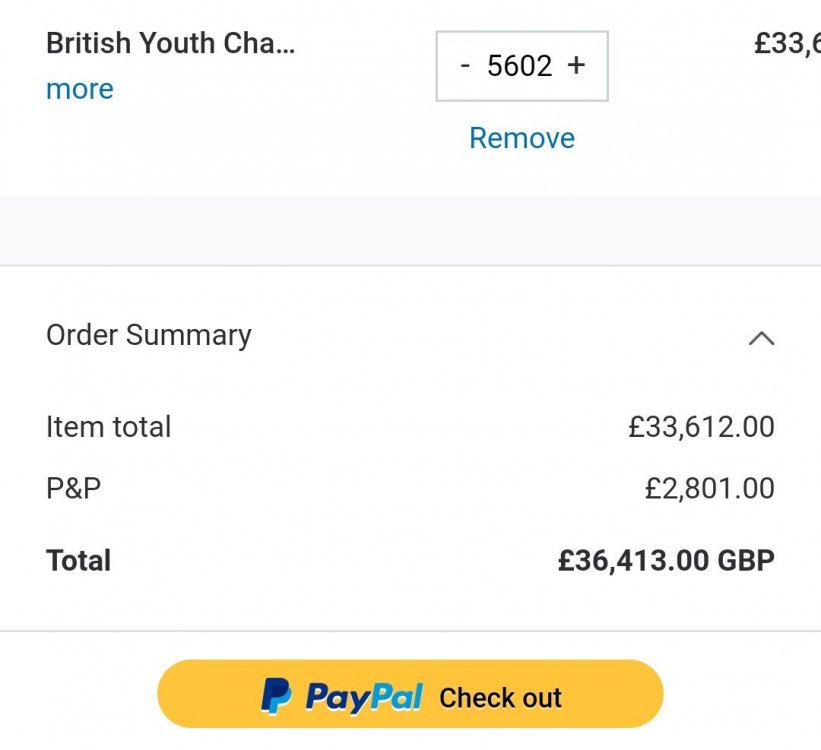The image size is (821, 750).
Task: Click the grey divider band above Order Summary
Action: click(x=410, y=230)
